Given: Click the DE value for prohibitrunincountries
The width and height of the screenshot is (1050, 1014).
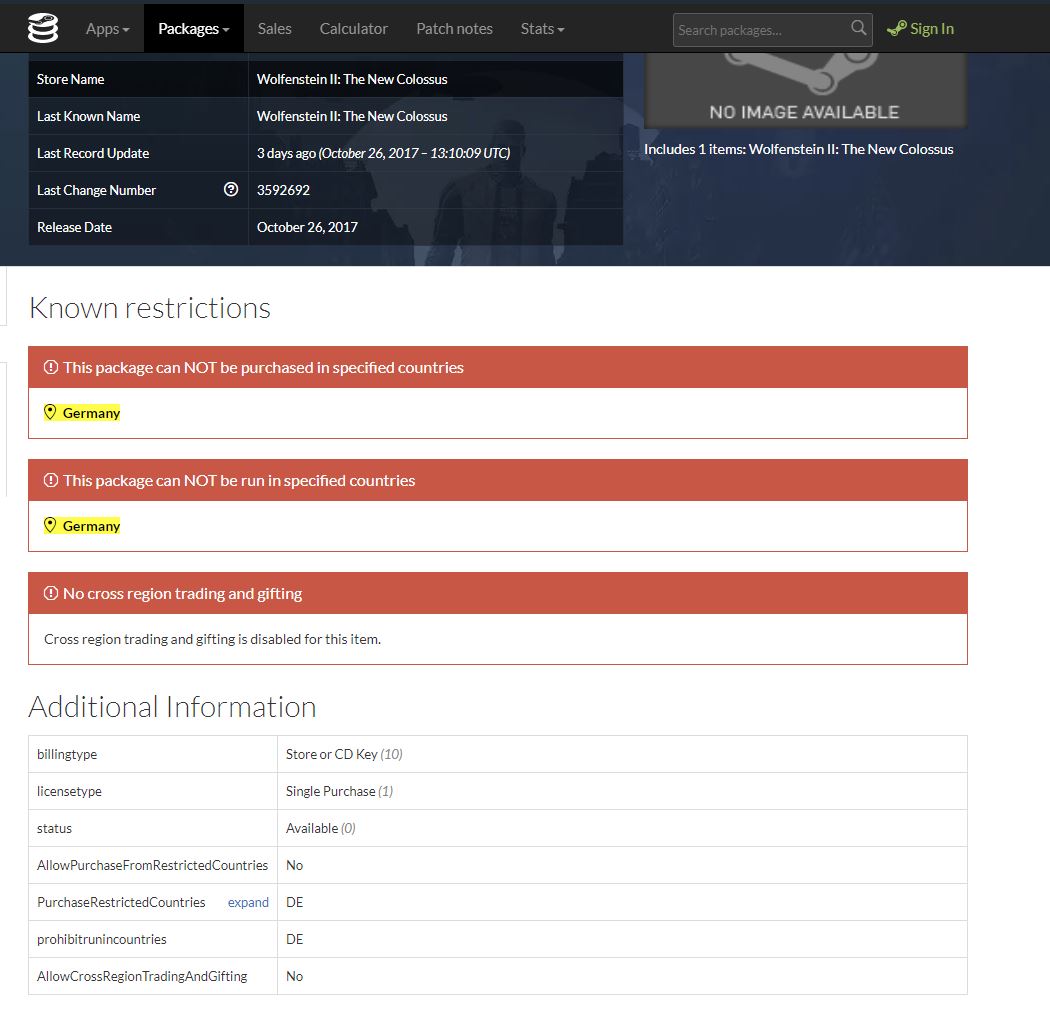Looking at the screenshot, I should coord(295,939).
